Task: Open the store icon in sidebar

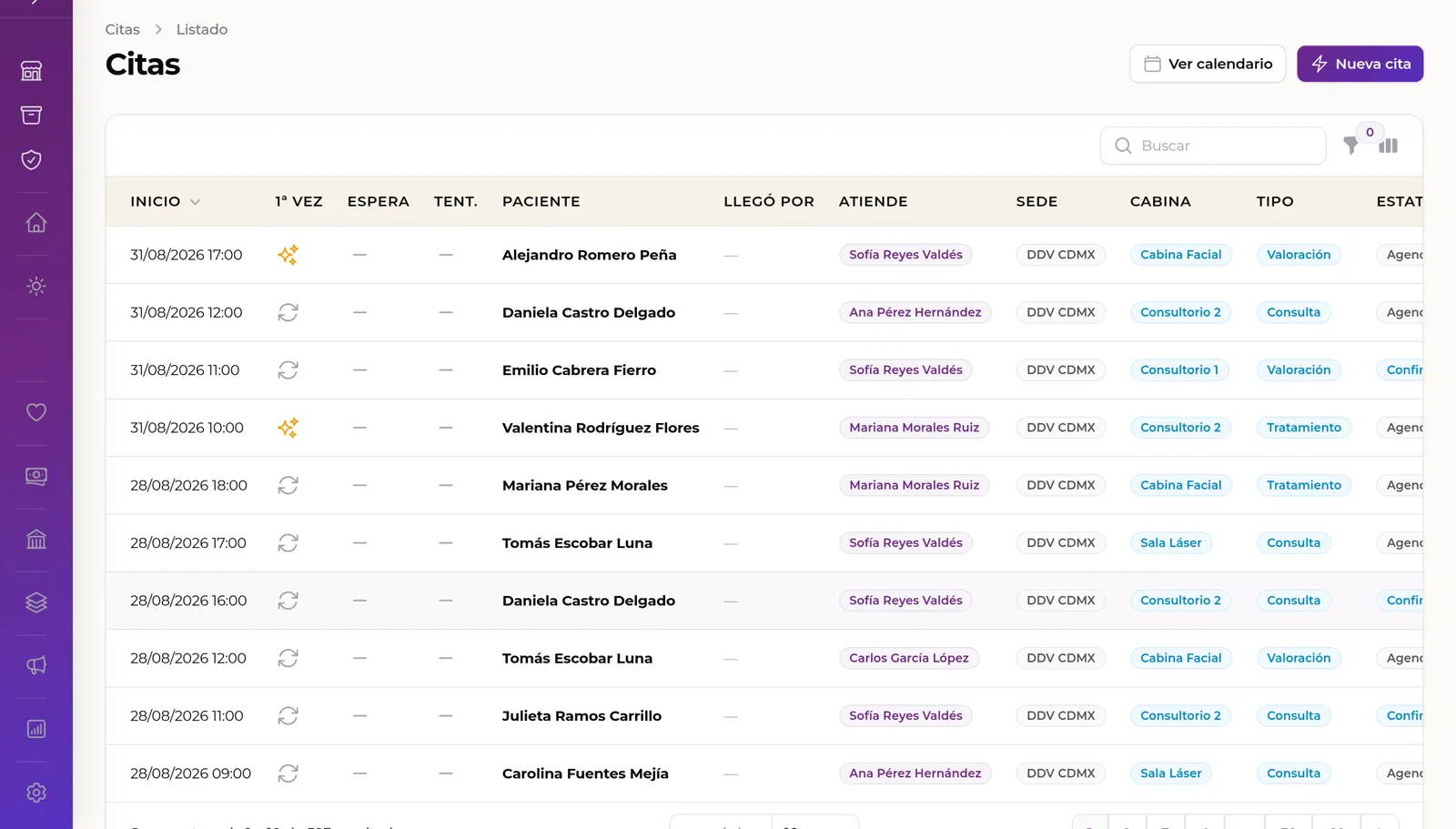Action: click(32, 71)
